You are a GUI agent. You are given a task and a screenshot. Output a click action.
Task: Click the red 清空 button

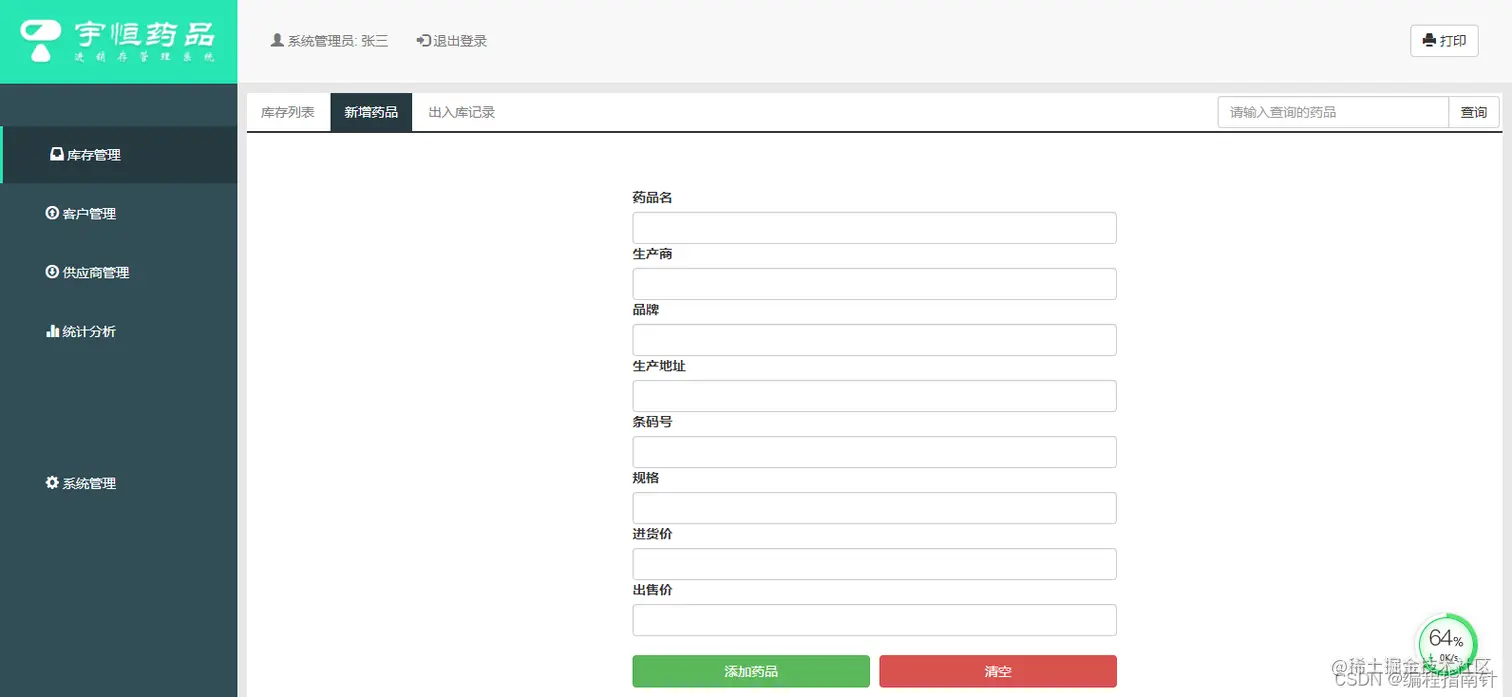click(998, 671)
